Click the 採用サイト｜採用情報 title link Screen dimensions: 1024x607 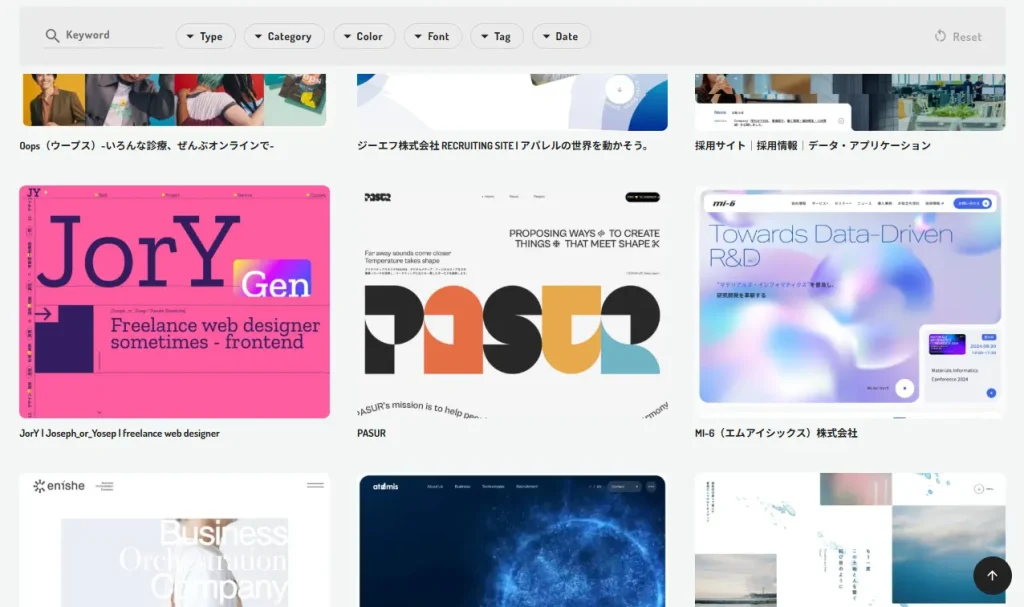[812, 146]
